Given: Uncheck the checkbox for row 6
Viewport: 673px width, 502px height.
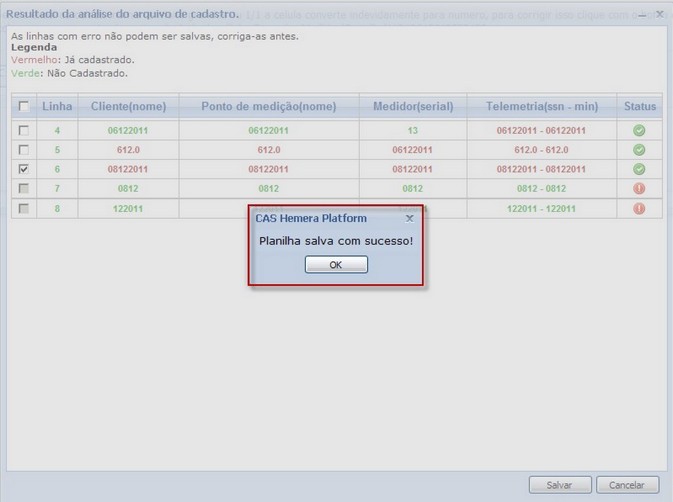Looking at the screenshot, I should [x=24, y=170].
